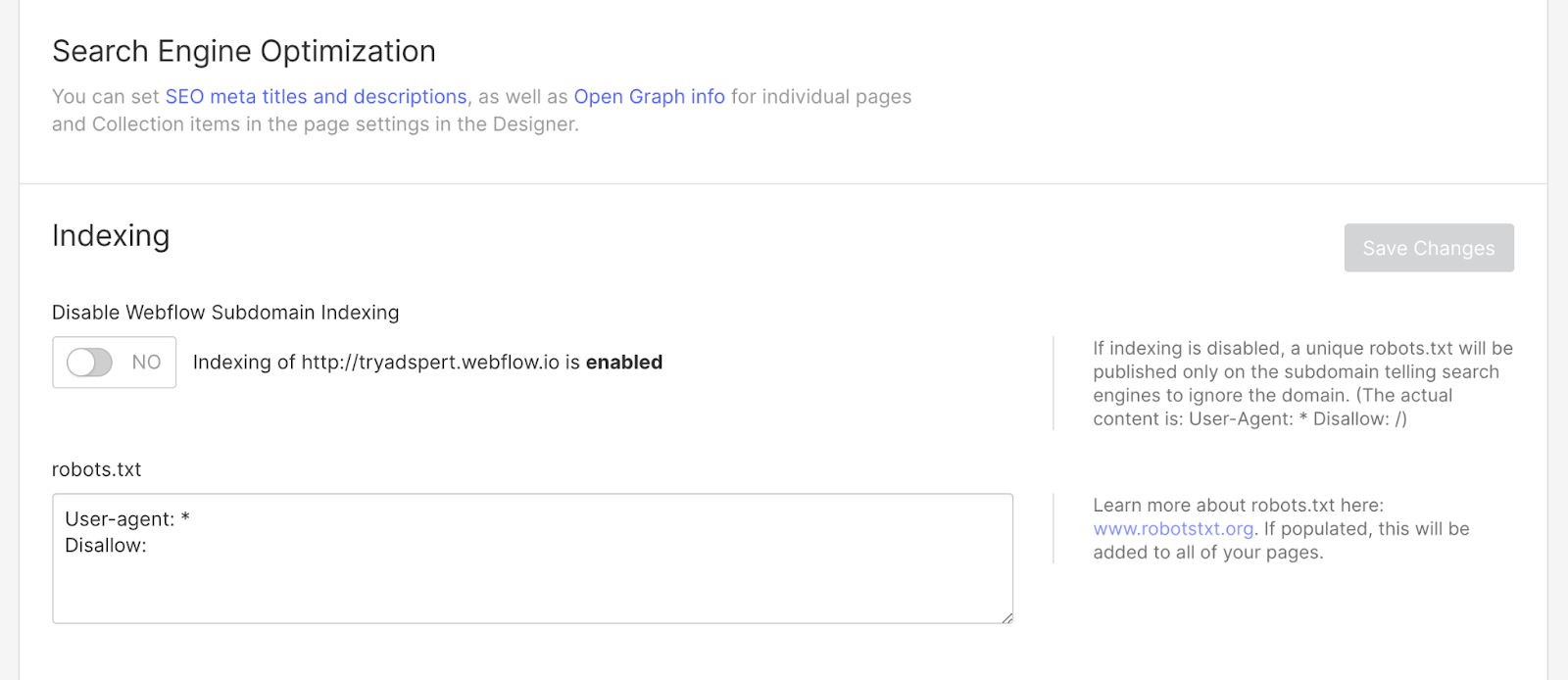Click the 'Indexing' section heading
This screenshot has height=680, width=1568.
click(x=111, y=236)
